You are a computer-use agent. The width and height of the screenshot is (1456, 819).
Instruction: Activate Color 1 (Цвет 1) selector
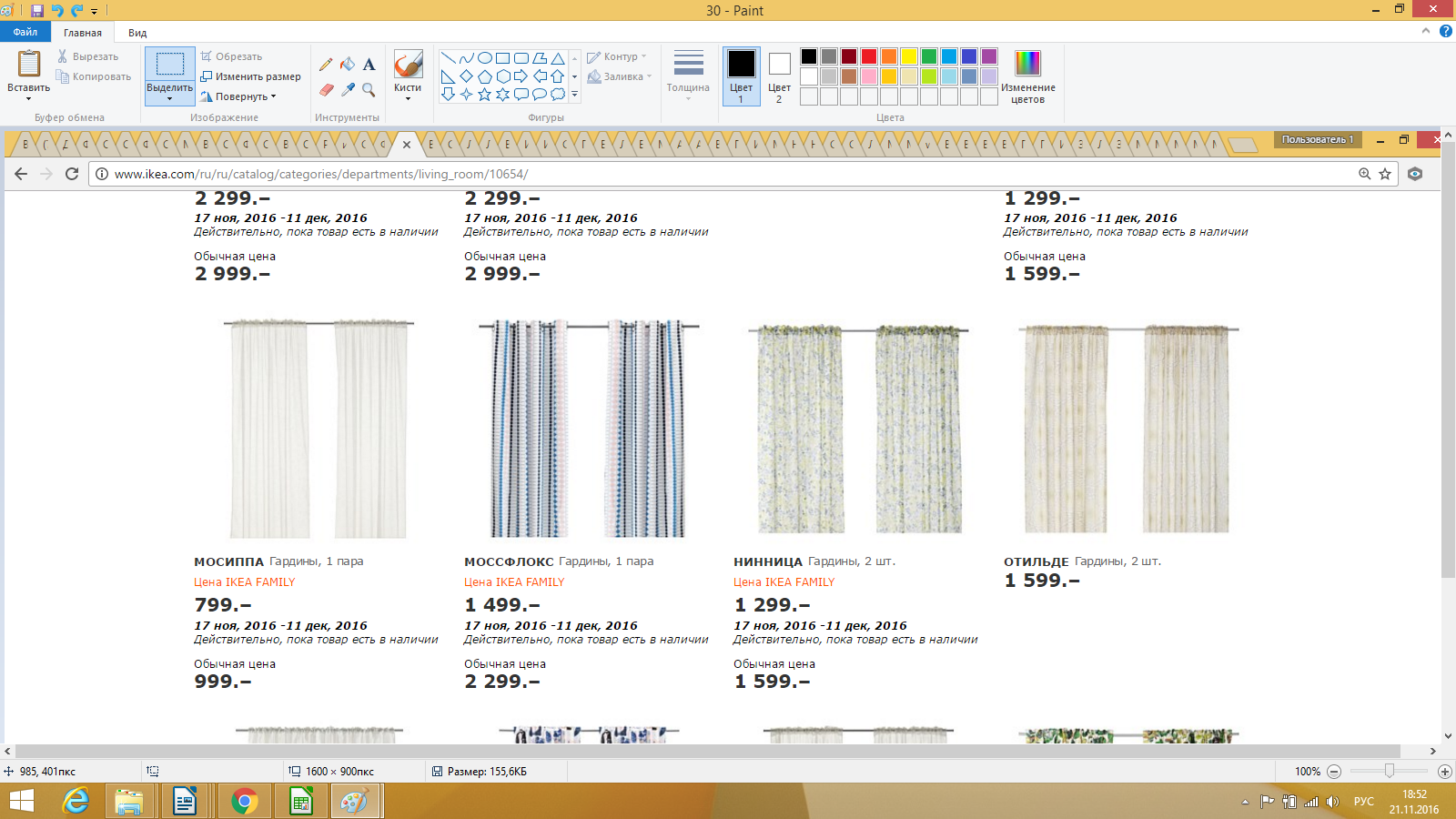tap(741, 76)
